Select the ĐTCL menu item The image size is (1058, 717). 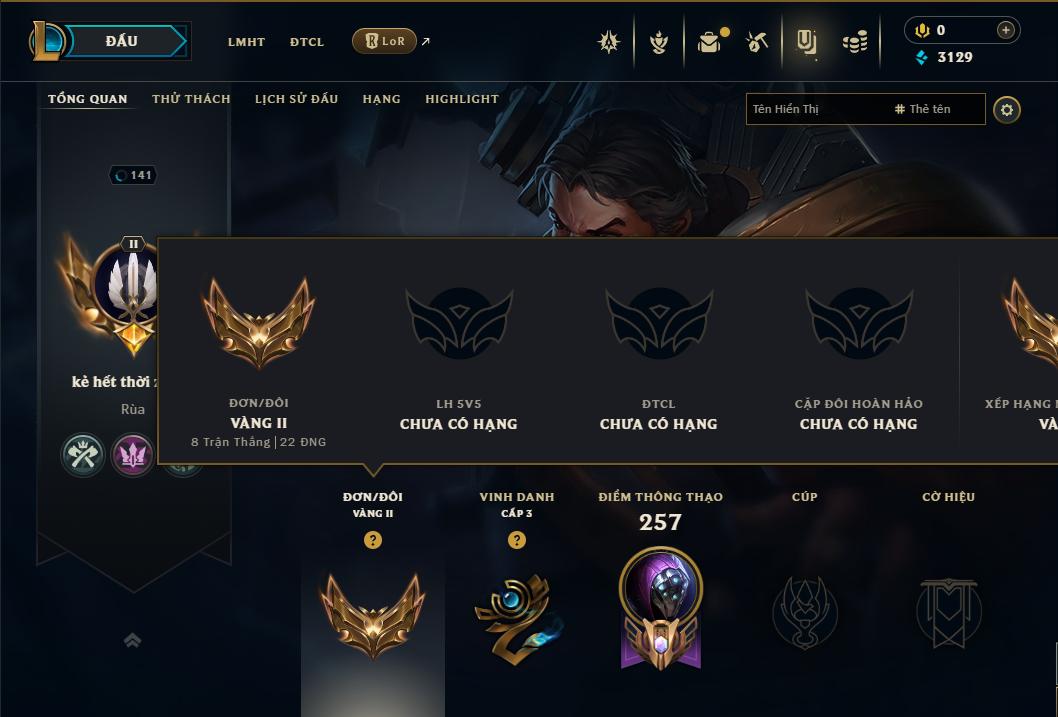(x=307, y=42)
